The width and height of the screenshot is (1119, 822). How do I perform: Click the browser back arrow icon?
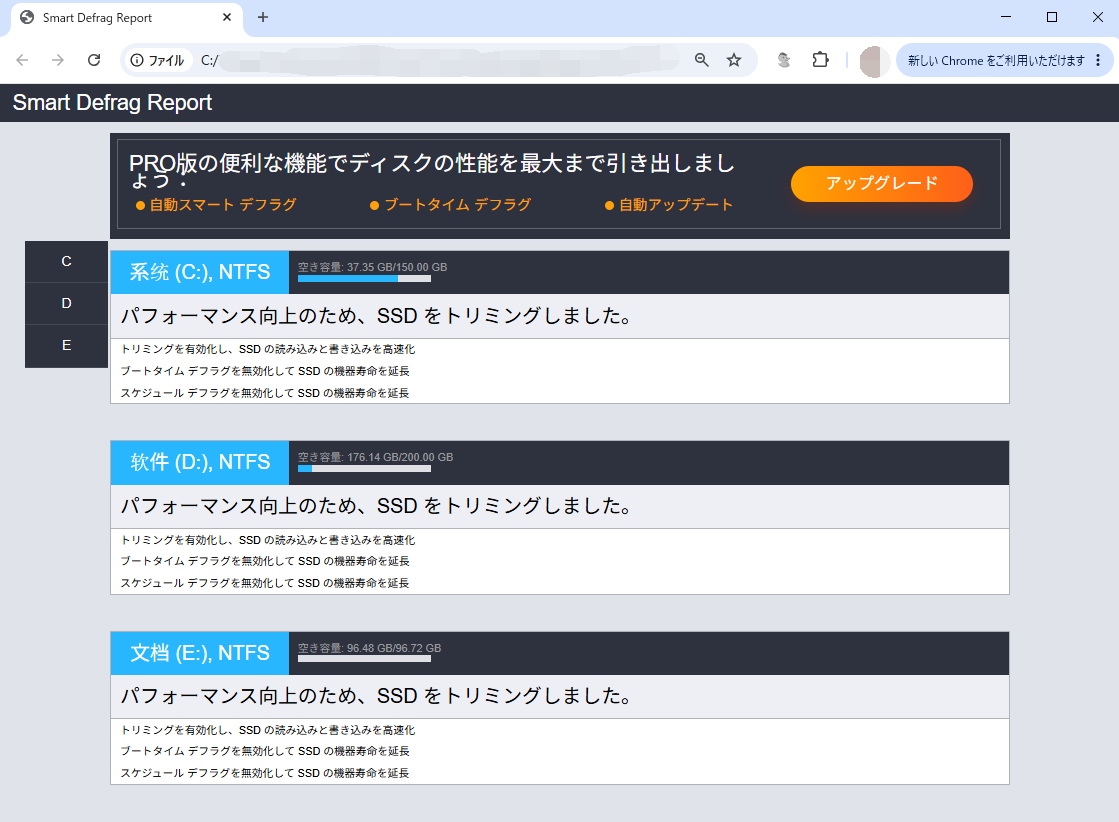(x=22, y=60)
